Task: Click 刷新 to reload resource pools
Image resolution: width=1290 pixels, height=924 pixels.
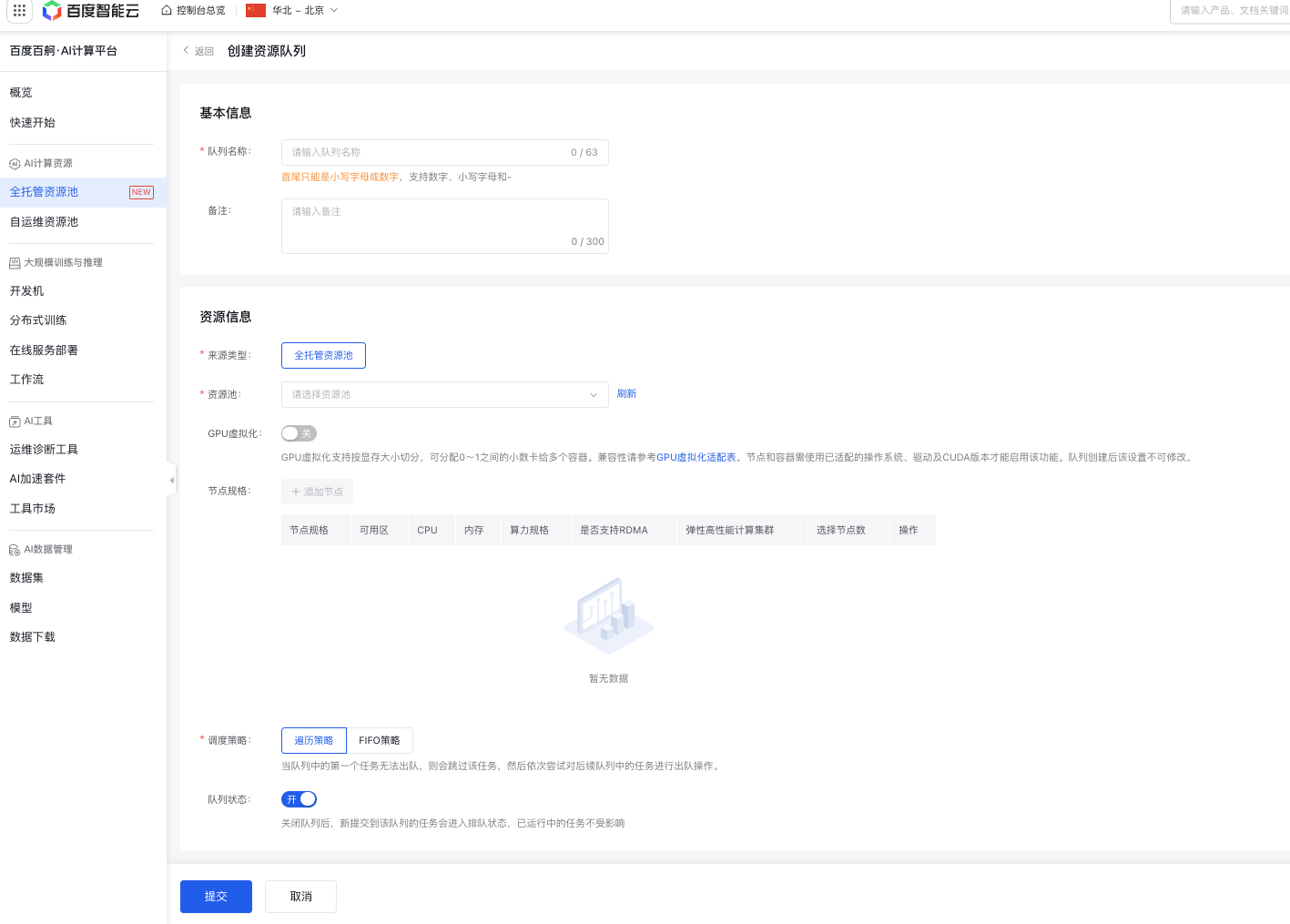Action: [626, 394]
